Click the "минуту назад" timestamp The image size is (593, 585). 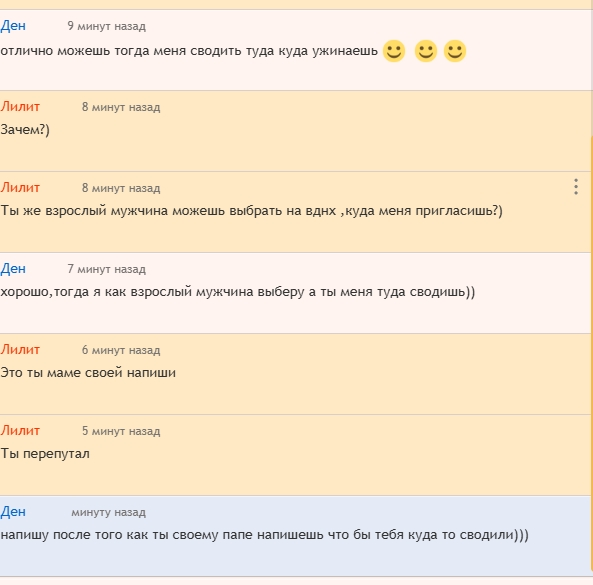coord(109,512)
